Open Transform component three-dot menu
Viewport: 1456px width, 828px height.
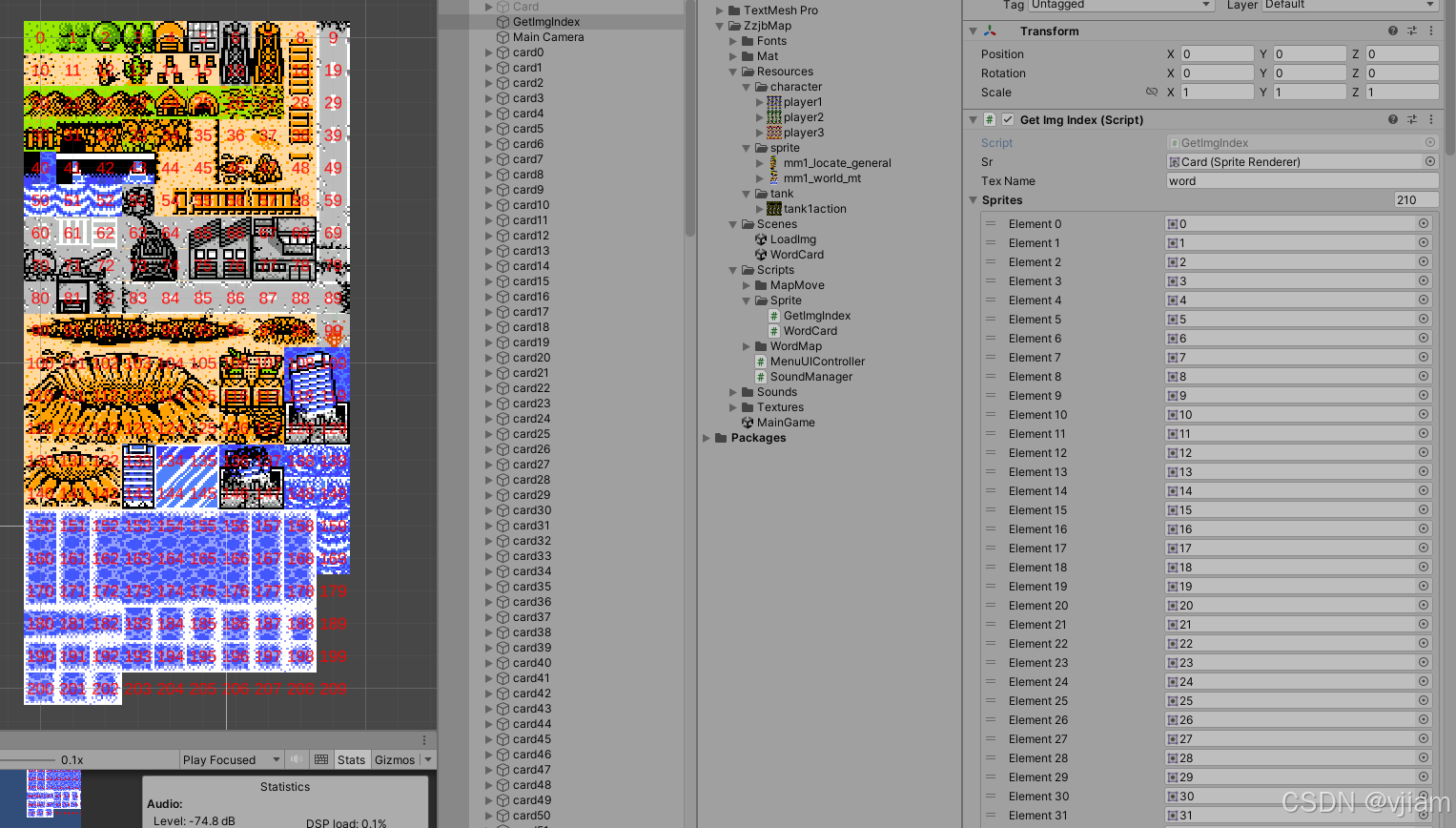1431,31
